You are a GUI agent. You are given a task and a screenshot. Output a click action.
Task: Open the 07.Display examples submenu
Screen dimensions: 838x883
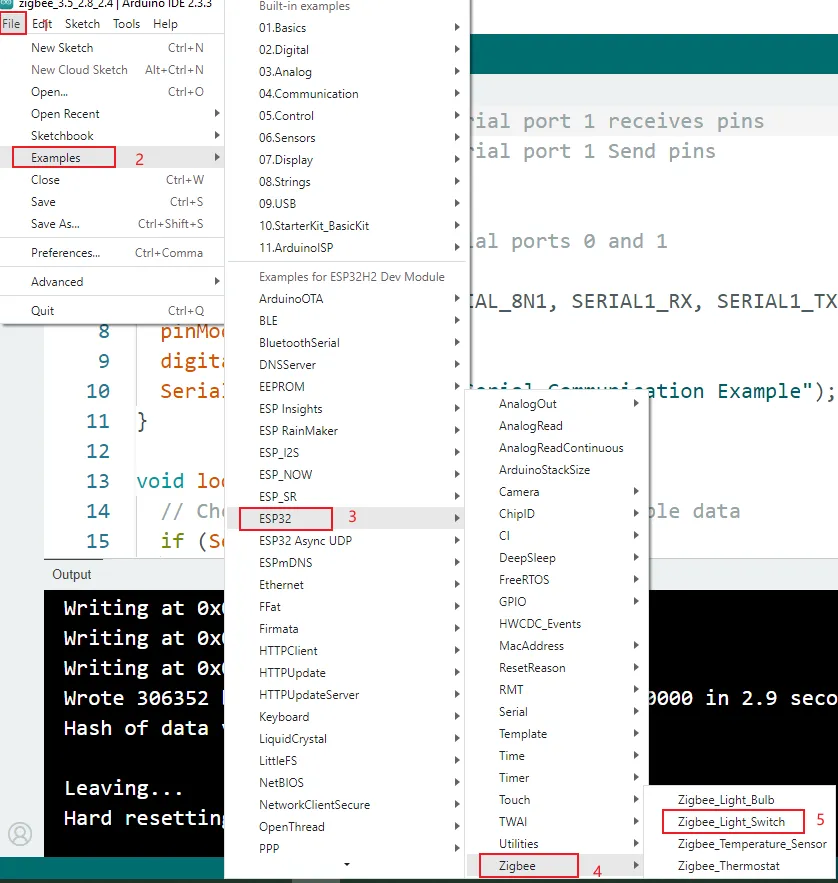348,159
